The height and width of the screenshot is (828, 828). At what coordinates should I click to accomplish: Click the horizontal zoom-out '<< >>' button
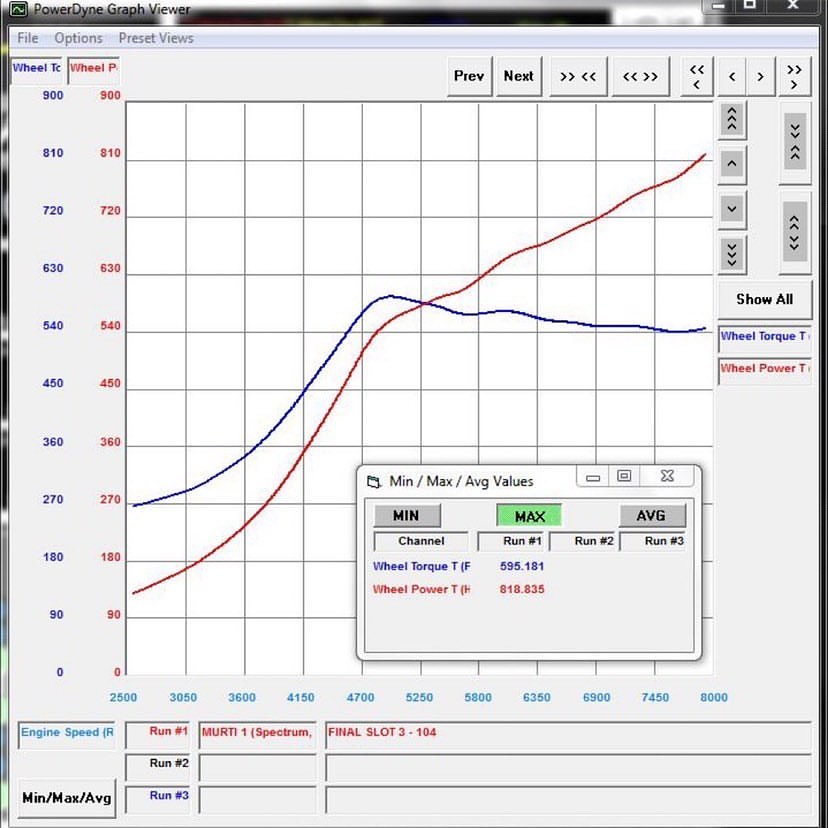click(x=640, y=76)
